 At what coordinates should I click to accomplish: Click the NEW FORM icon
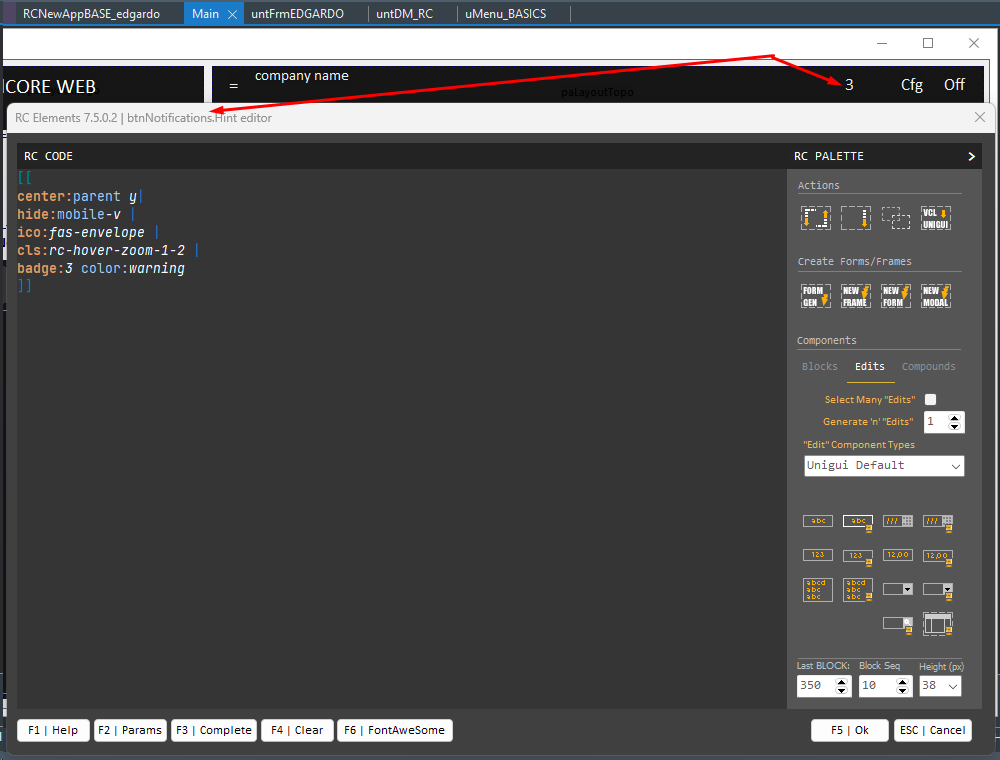point(895,296)
